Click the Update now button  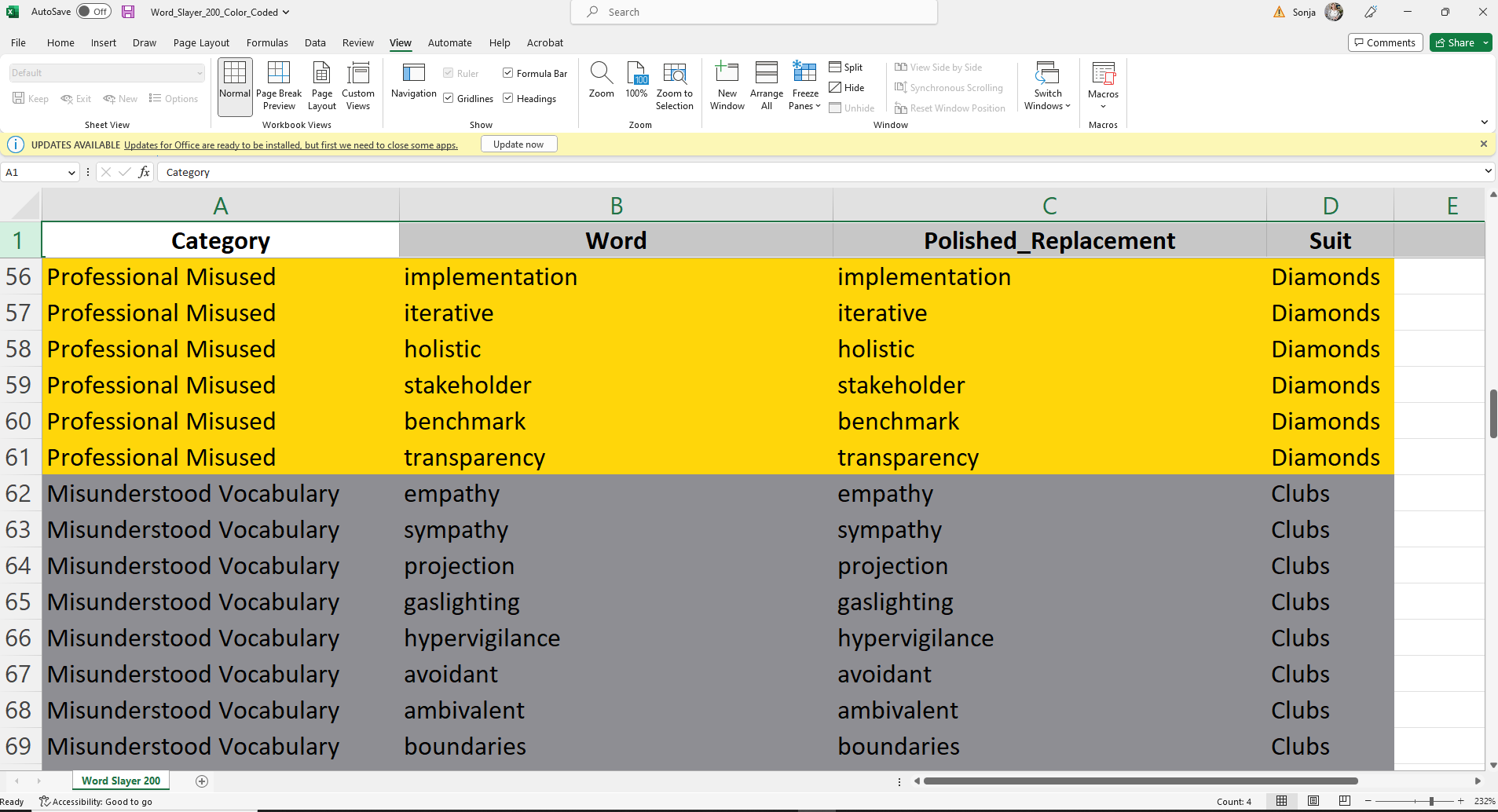(x=518, y=144)
